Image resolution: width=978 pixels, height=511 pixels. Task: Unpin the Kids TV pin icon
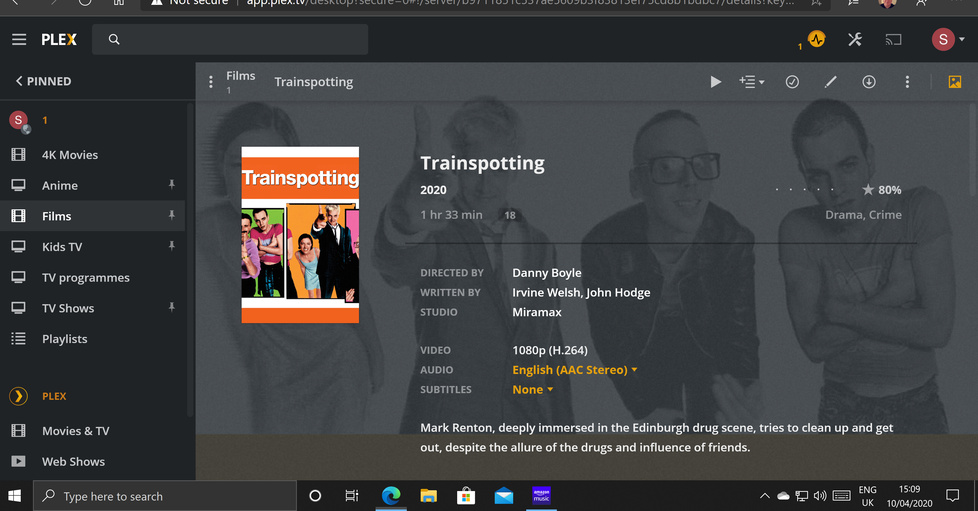[x=172, y=246]
